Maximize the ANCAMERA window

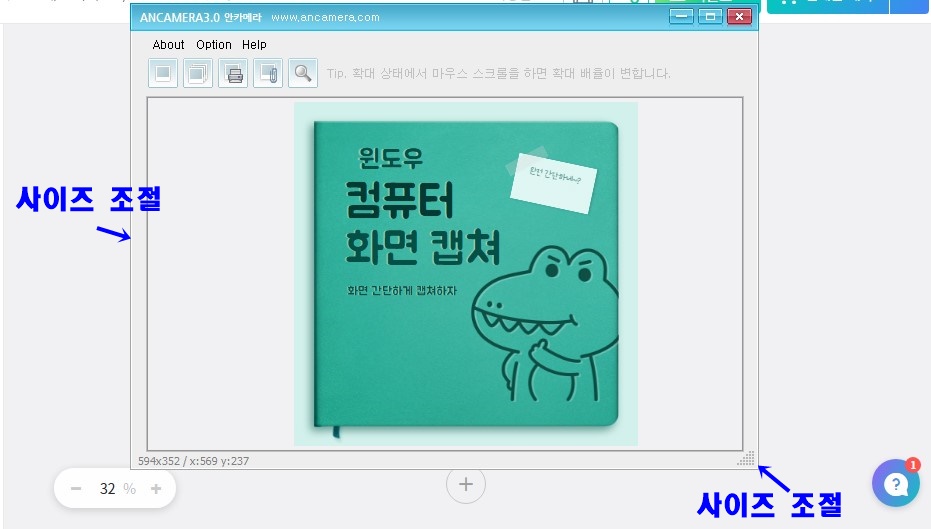tap(710, 17)
